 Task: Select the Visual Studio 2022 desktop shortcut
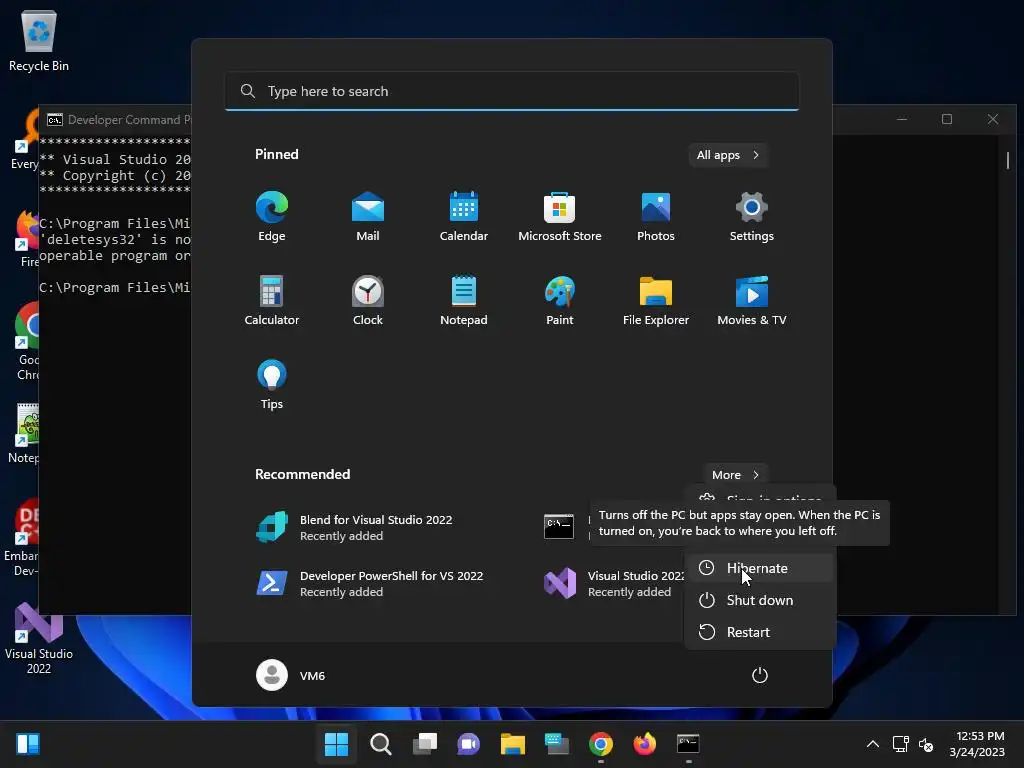coord(39,638)
